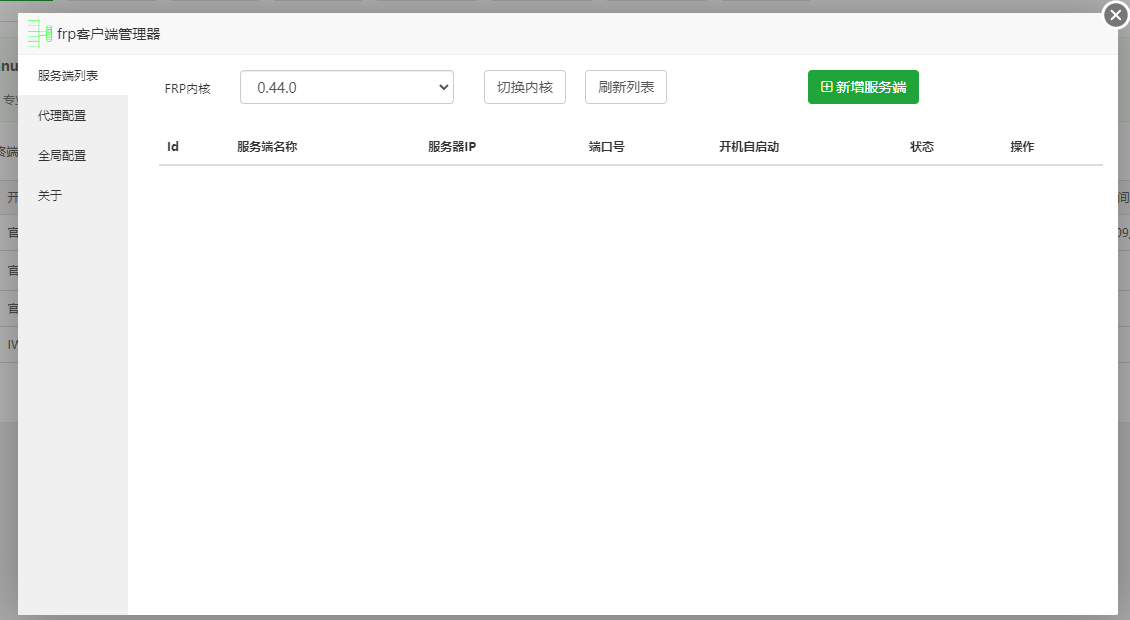The height and width of the screenshot is (620, 1130).
Task: Open the 全局配置 tab
Action: [x=73, y=156]
